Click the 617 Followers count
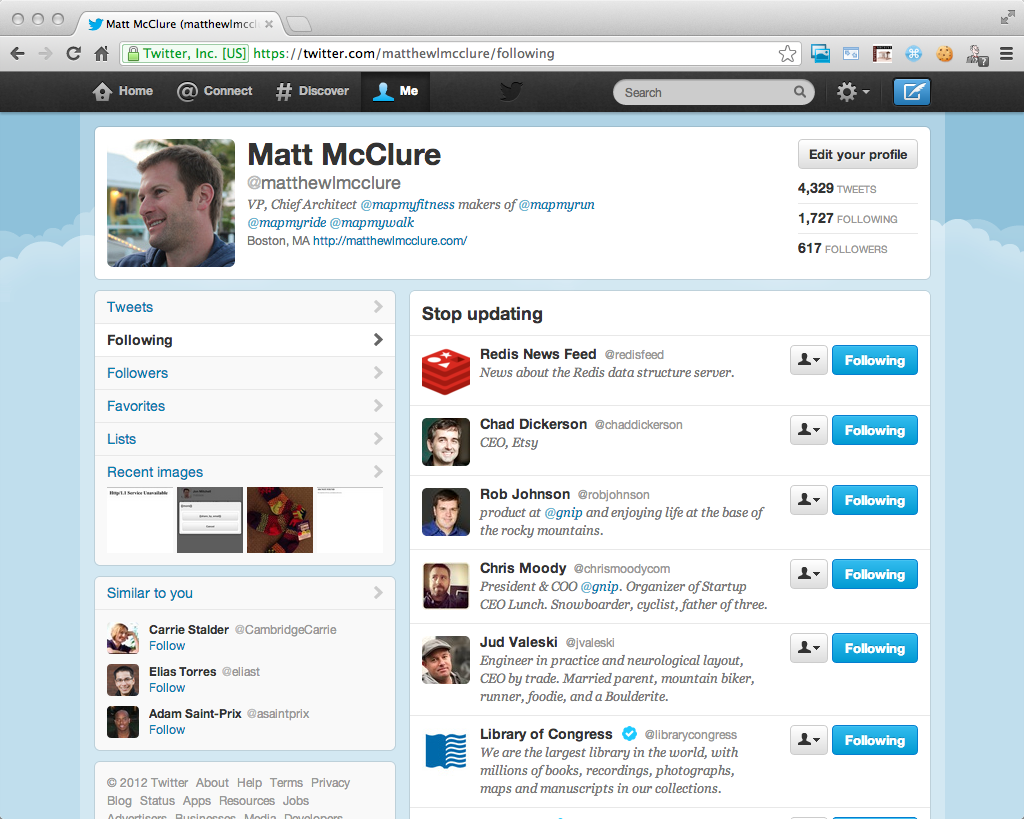This screenshot has width=1024, height=819. point(842,249)
